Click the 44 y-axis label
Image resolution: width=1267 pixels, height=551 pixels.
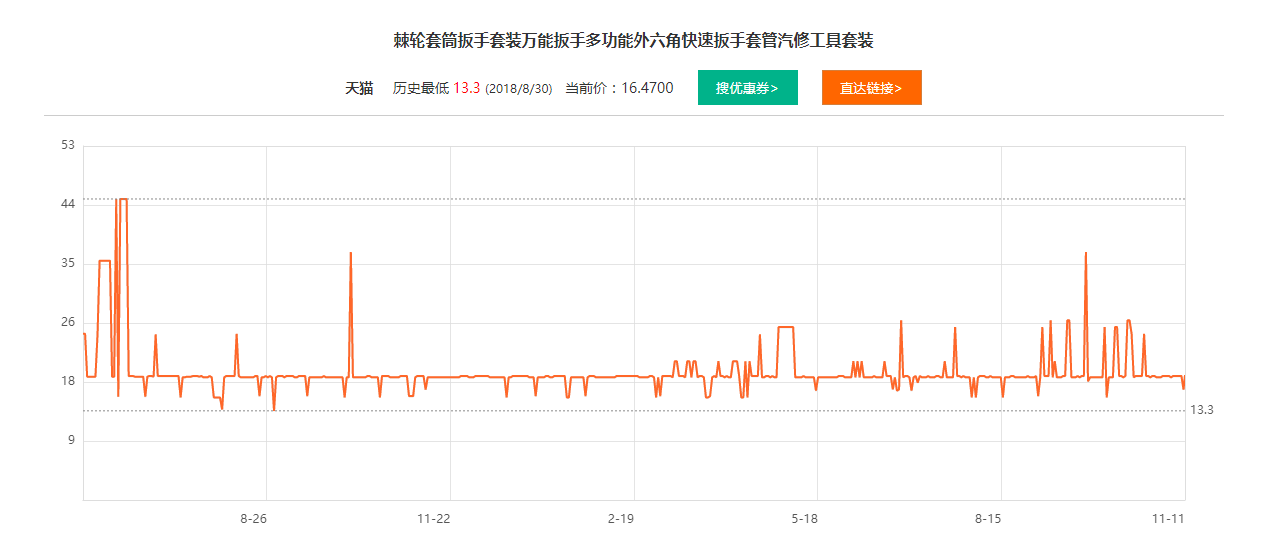68,204
